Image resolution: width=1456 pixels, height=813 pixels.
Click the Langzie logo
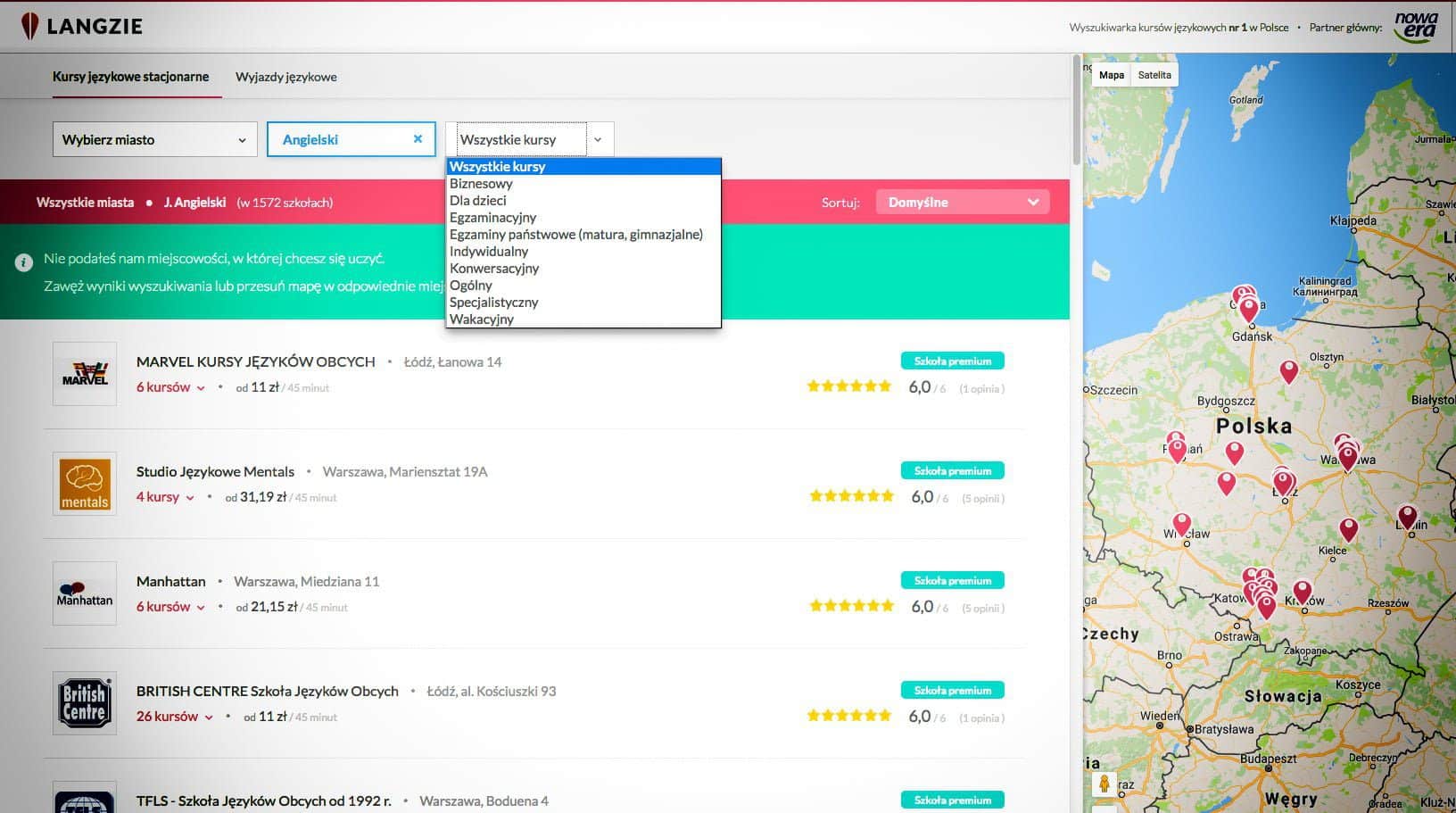(81, 27)
